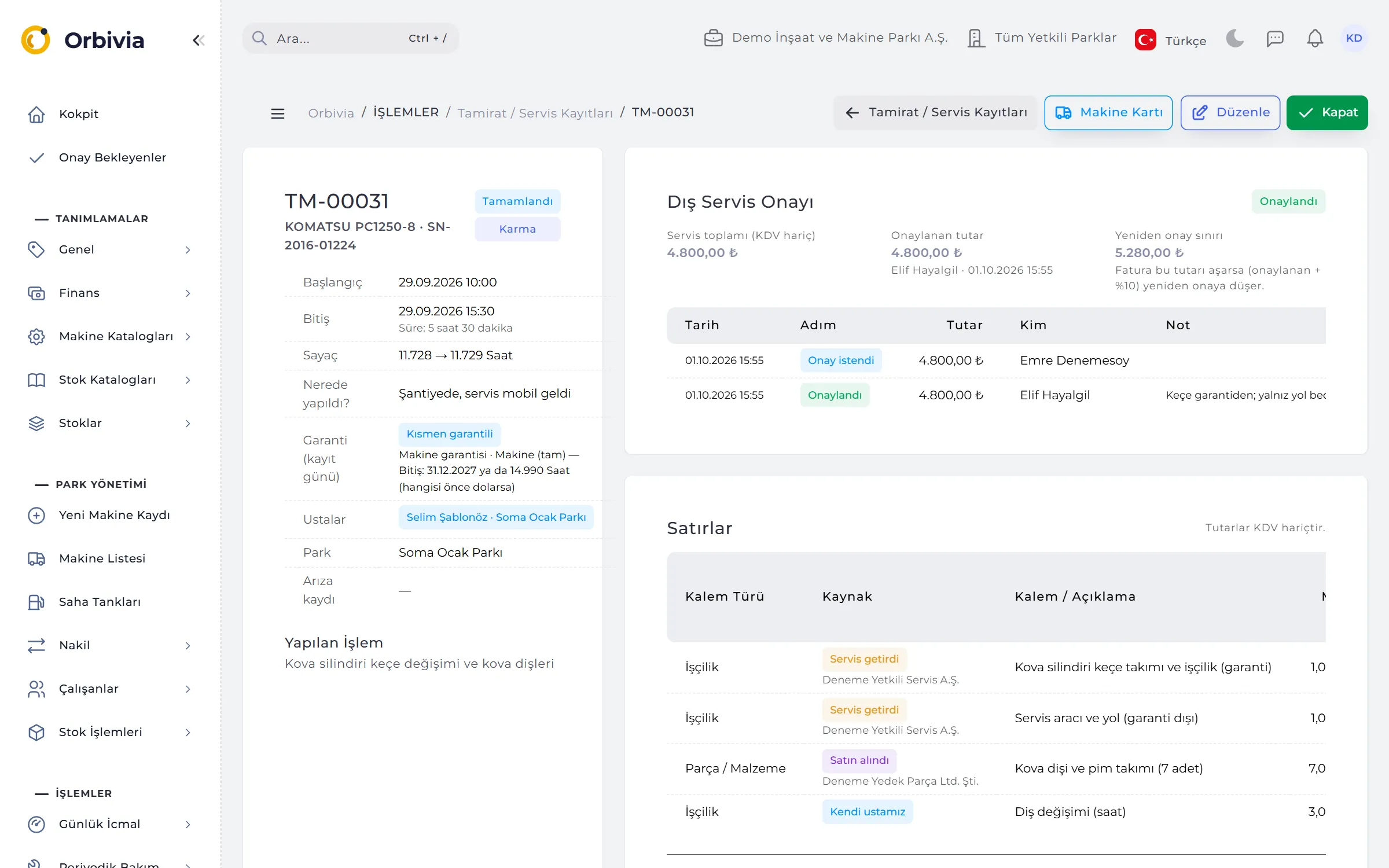Toggle dark mode moon icon
1389x868 pixels.
1234,38
